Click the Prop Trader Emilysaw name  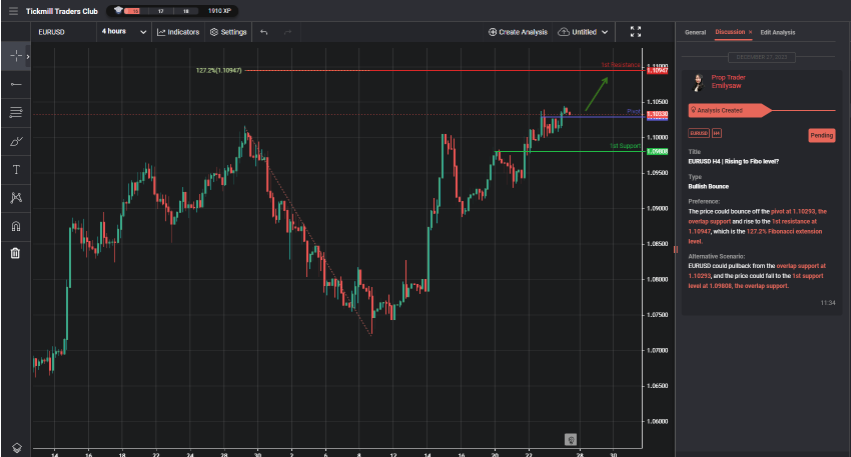728,81
